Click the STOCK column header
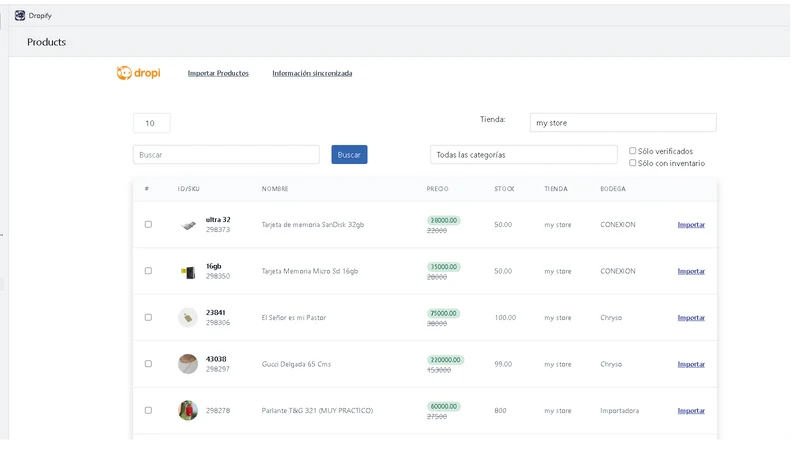 [504, 189]
